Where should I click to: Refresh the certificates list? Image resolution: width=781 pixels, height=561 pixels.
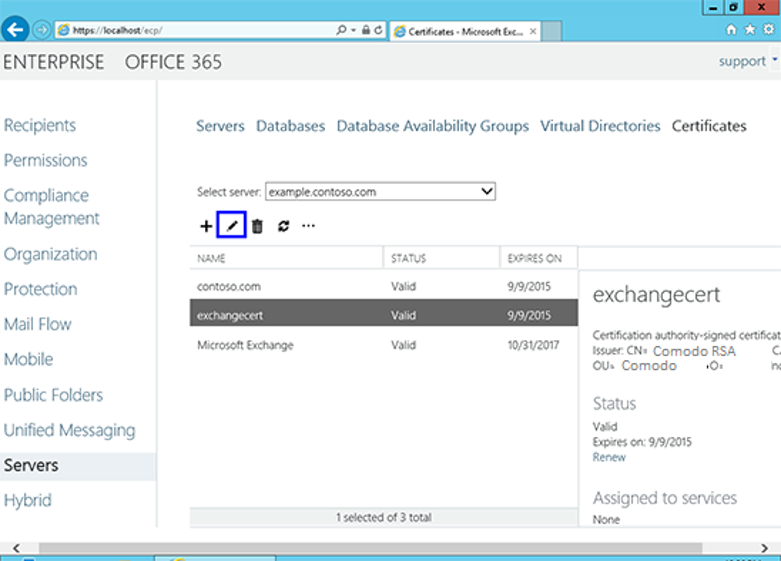click(283, 227)
